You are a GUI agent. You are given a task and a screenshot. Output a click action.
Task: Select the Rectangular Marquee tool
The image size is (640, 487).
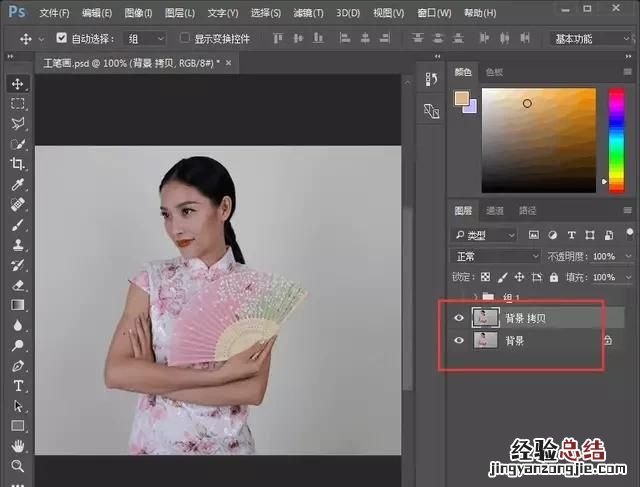pos(18,104)
